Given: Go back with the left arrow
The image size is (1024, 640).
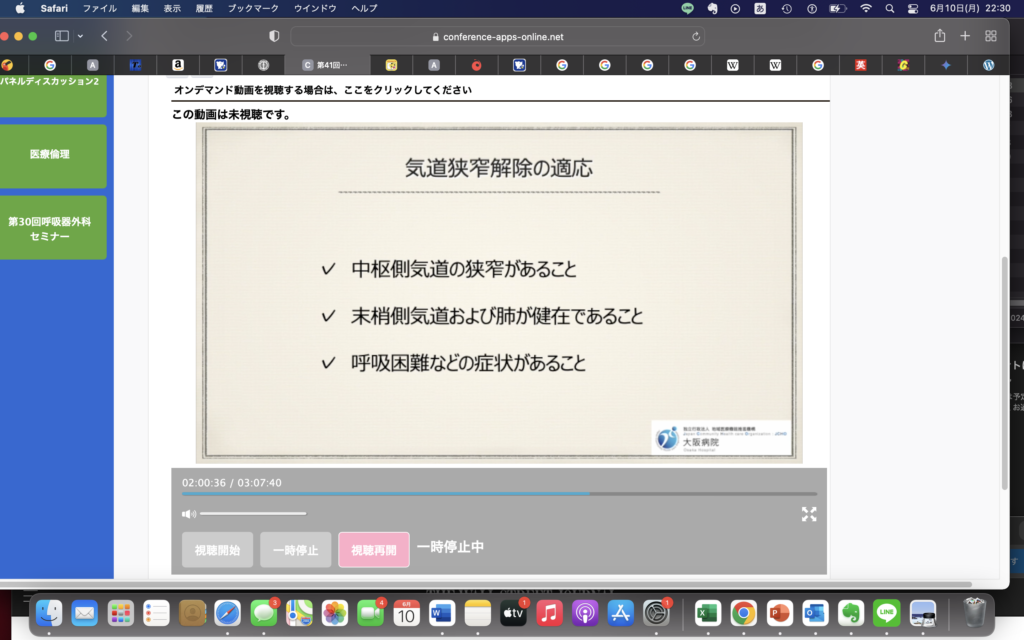Looking at the screenshot, I should click(104, 36).
